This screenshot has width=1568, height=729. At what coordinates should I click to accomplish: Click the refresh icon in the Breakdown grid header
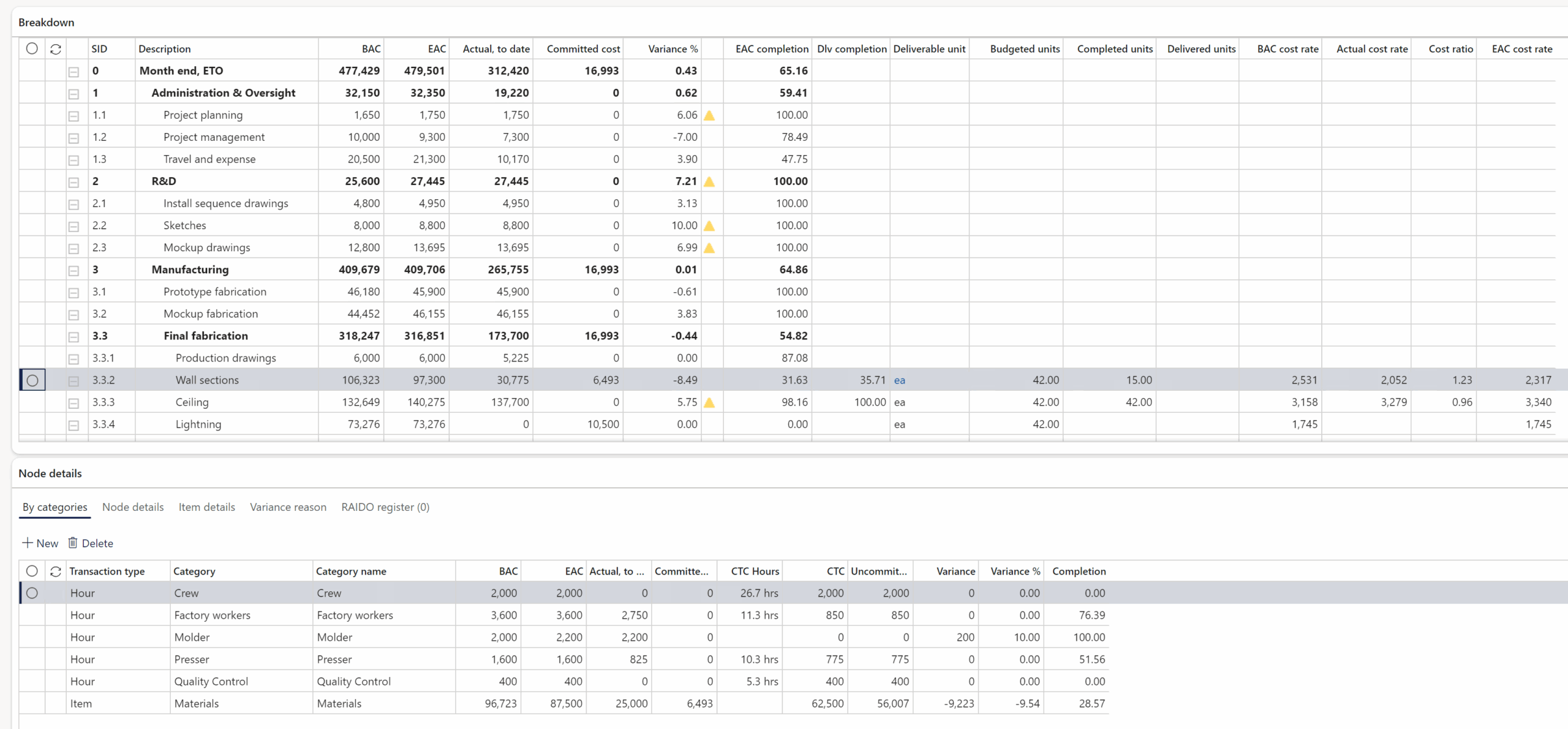point(55,49)
